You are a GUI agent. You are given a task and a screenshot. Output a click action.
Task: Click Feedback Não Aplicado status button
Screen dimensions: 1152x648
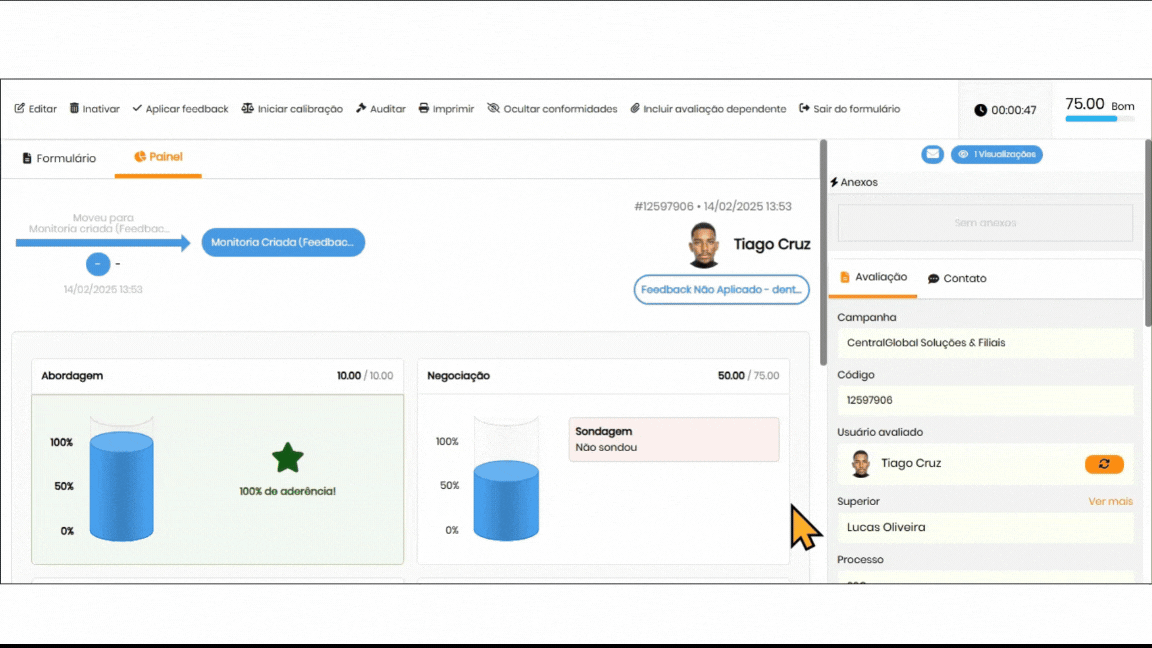coord(721,289)
